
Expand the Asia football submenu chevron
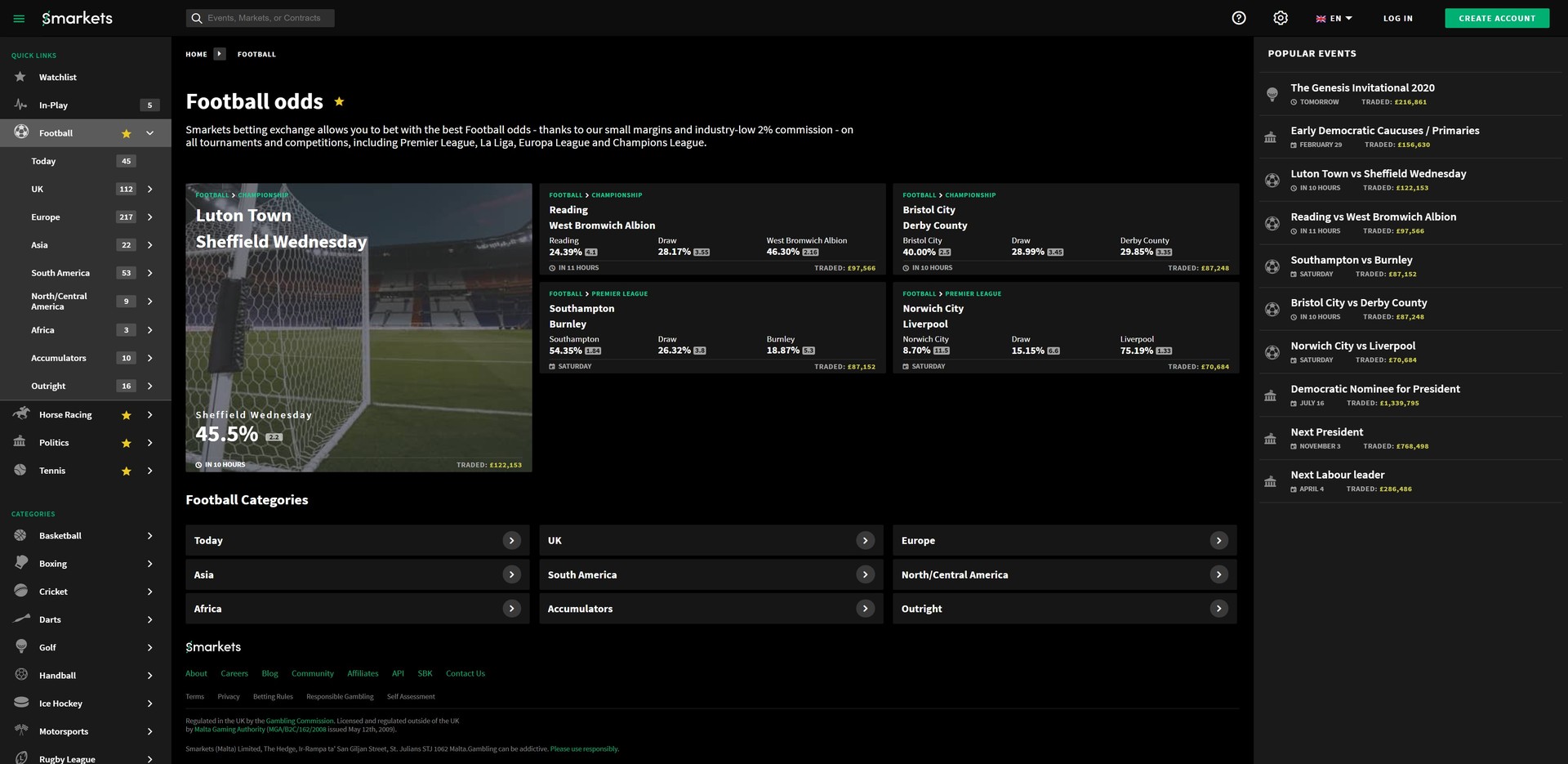tap(150, 245)
